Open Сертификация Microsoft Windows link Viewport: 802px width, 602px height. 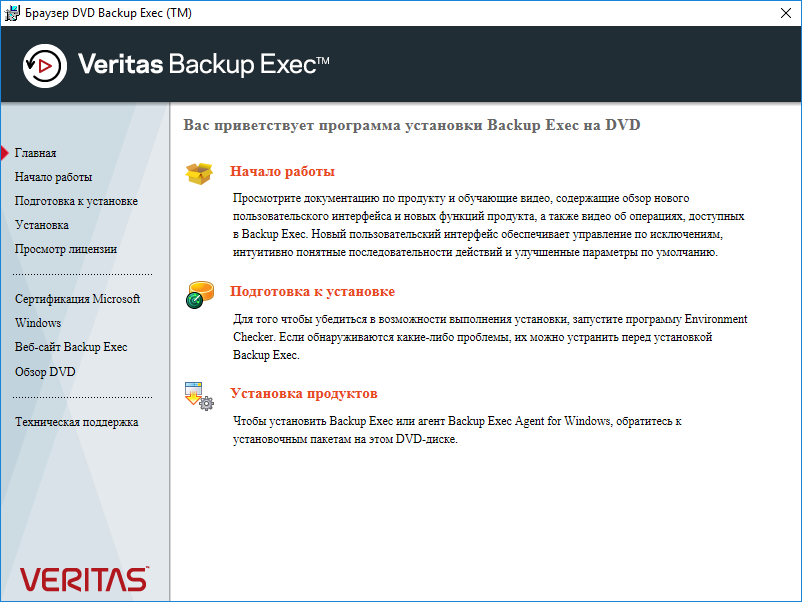[77, 310]
